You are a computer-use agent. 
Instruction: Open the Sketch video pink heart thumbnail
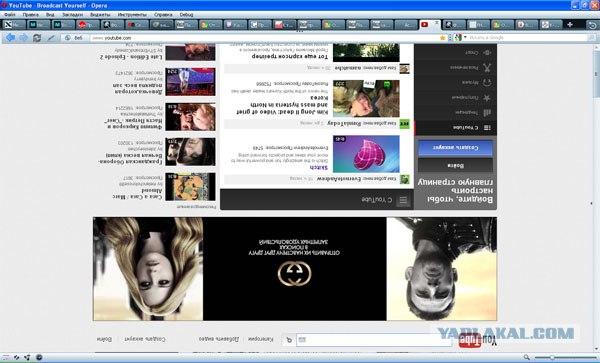366,154
